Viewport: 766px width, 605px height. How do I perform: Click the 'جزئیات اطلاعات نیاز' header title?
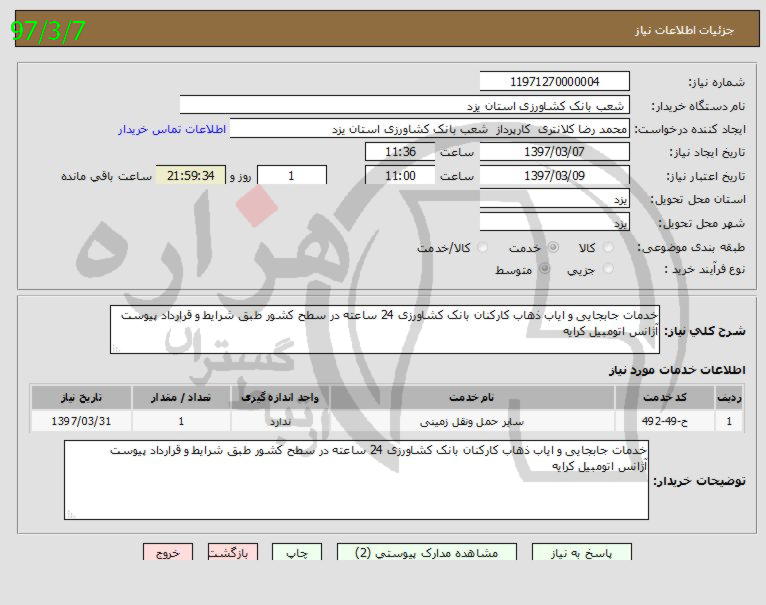click(684, 30)
